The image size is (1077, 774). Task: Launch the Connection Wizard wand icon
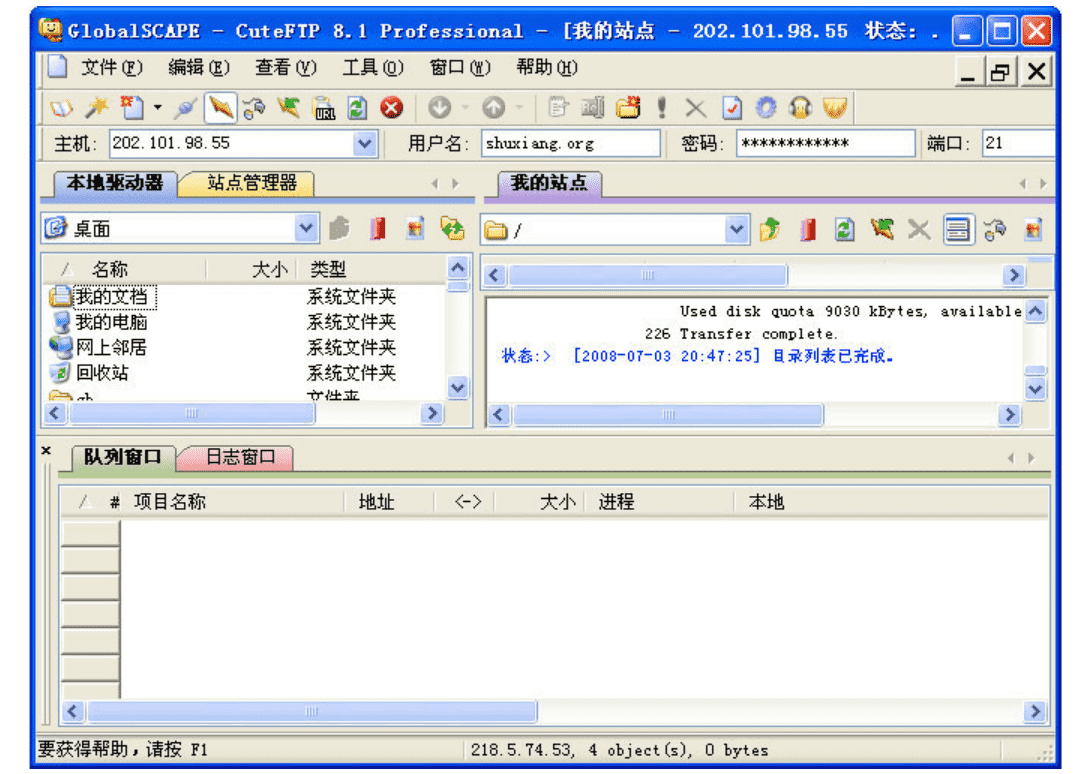[x=96, y=107]
